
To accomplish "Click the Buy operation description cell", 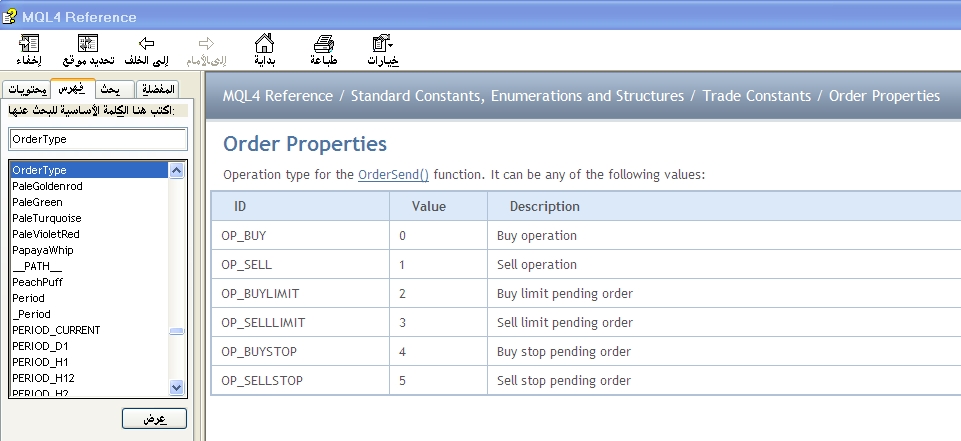I will [x=724, y=235].
